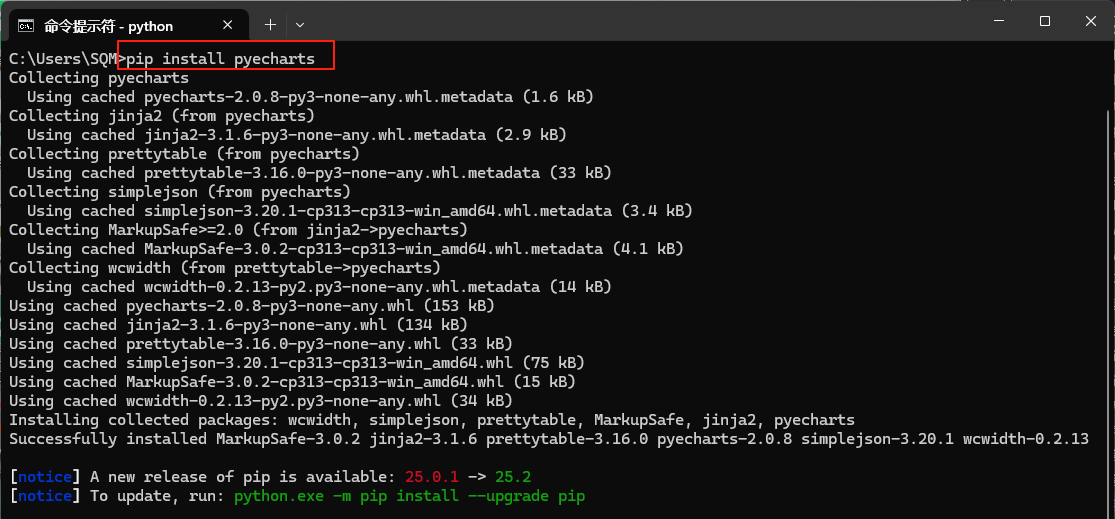
Task: Click the 'Collecting pyecharts' line
Action: coord(99,78)
